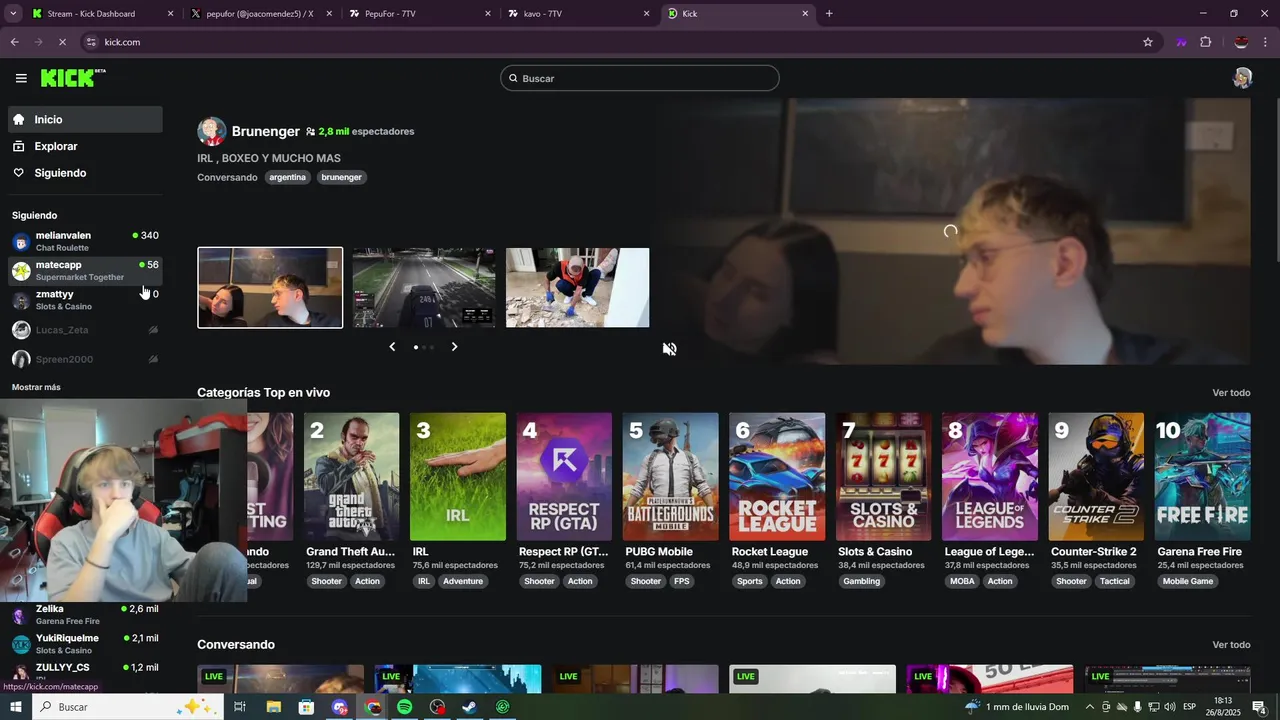The height and width of the screenshot is (720, 1280).
Task: Switch to the kavo - 7TV tab
Action: point(578,14)
